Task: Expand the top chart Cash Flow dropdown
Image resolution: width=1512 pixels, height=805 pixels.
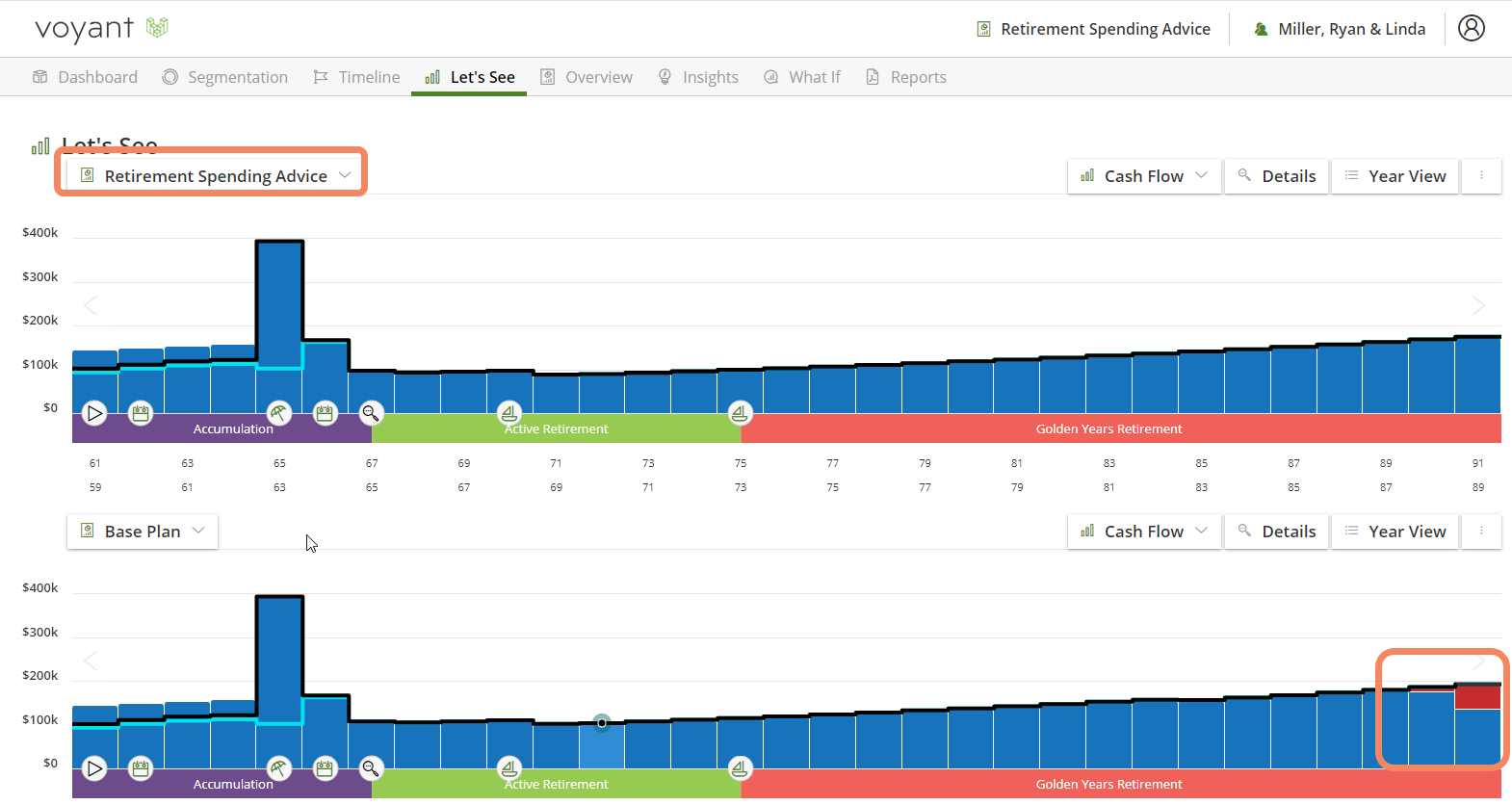Action: pyautogui.click(x=1144, y=176)
